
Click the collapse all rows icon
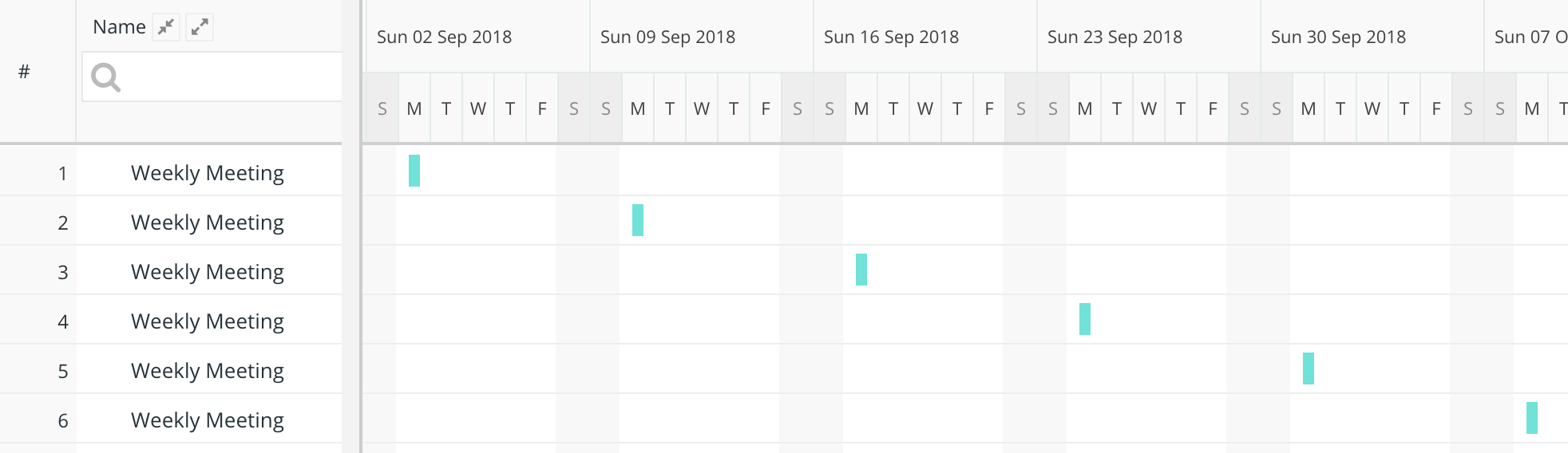pyautogui.click(x=166, y=27)
